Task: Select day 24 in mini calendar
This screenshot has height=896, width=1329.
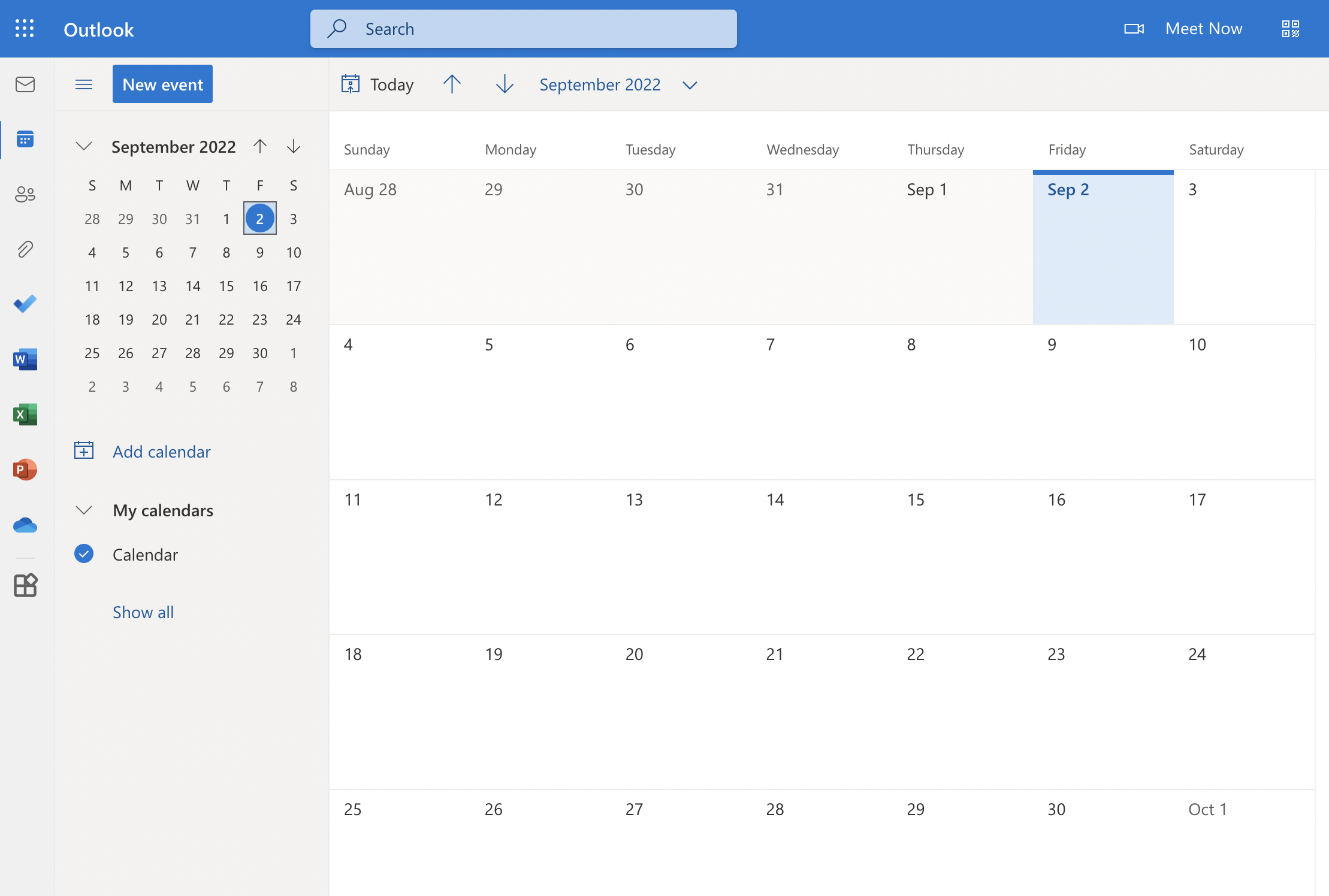Action: click(294, 319)
